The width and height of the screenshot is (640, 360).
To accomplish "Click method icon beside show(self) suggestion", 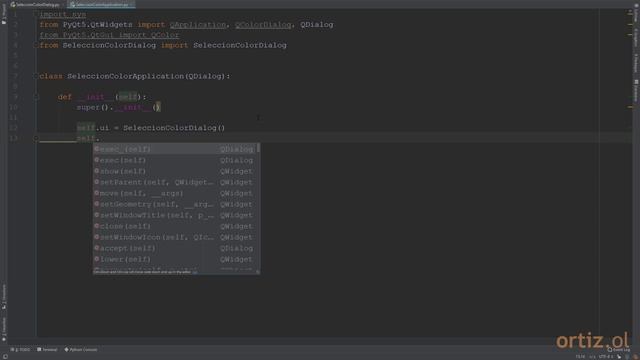I will coord(97,171).
